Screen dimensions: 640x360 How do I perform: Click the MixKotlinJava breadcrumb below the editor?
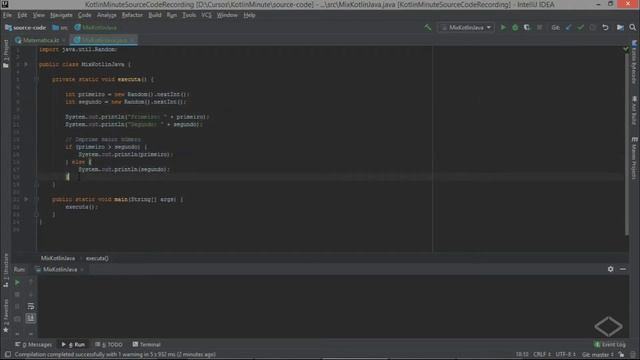(x=58, y=258)
